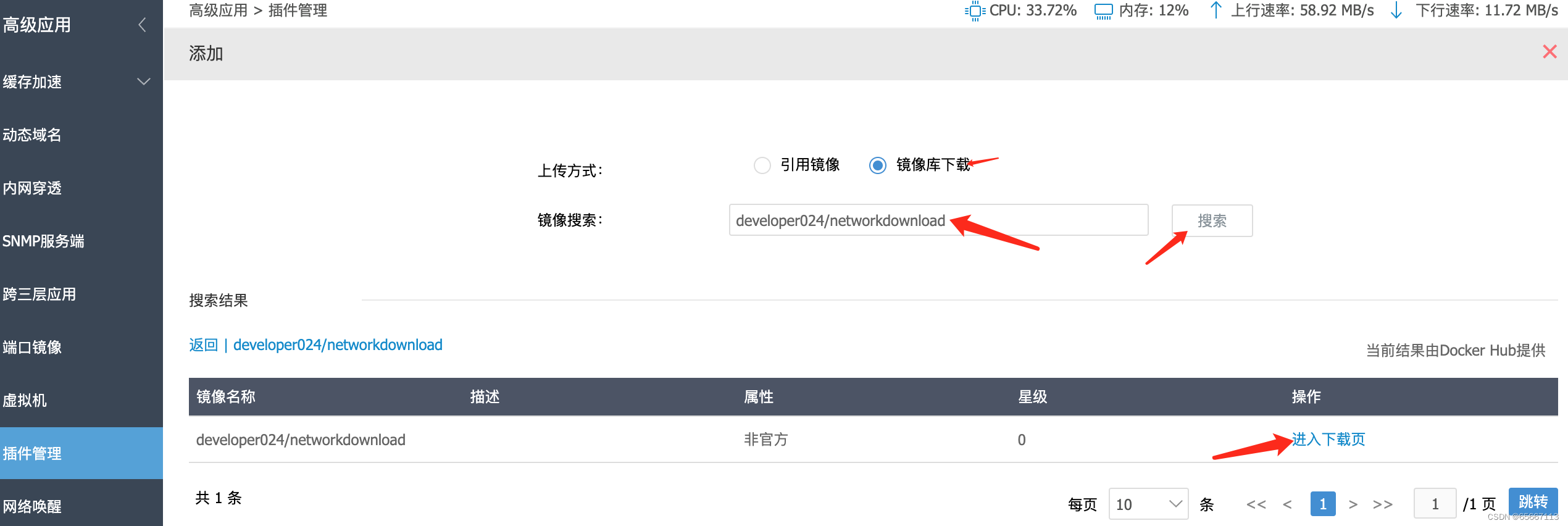1568x526 pixels.
Task: Select 插件管理 in the sidebar
Action: point(81,453)
